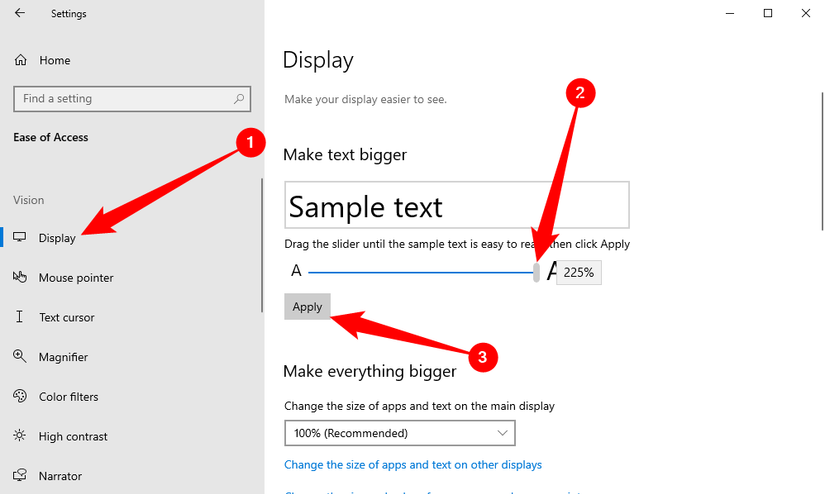Click the Make text bigger heading

[x=345, y=155]
